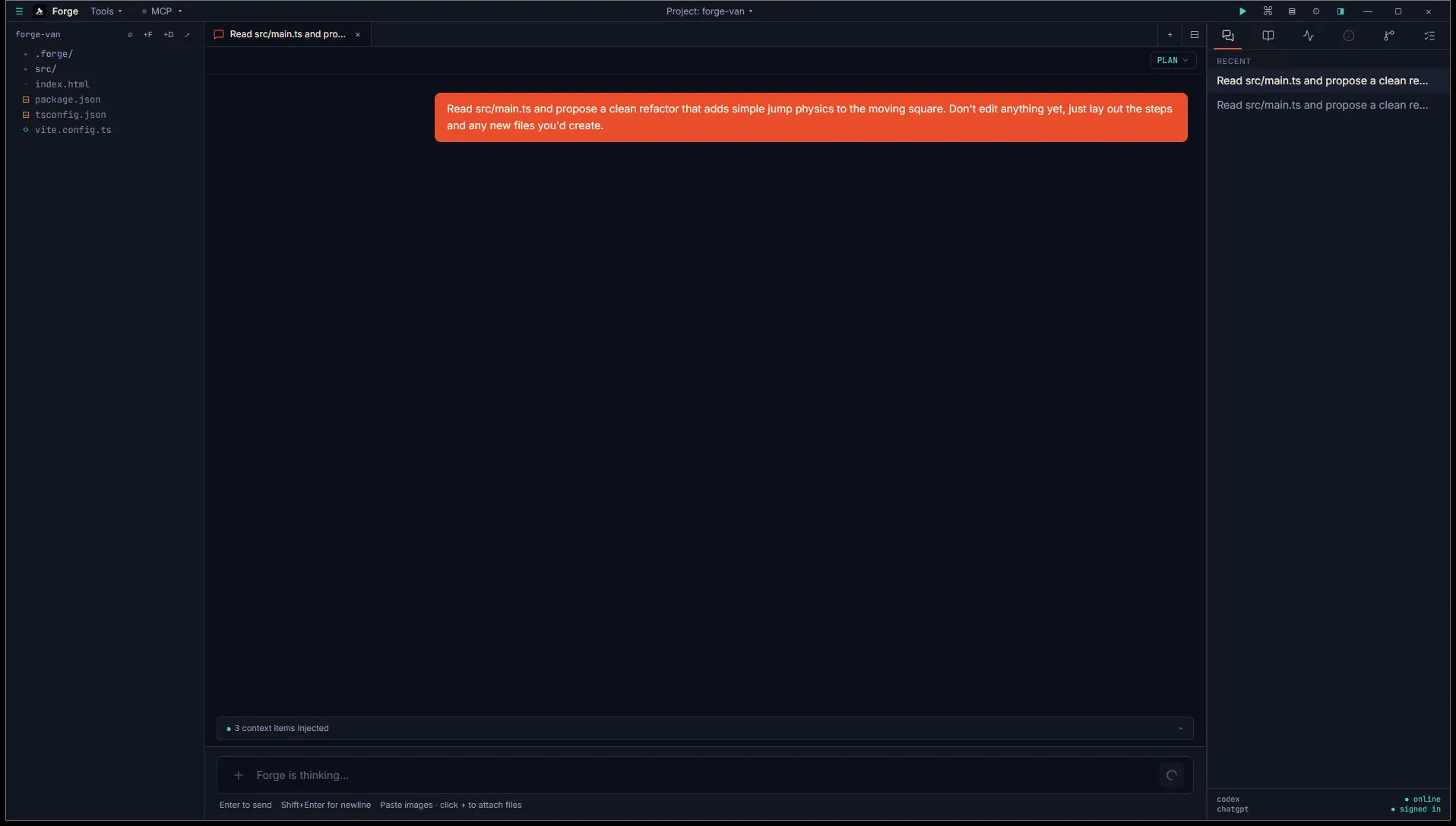Open the Project: forge-van selector
Image resolution: width=1456 pixels, height=826 pixels.
709,11
